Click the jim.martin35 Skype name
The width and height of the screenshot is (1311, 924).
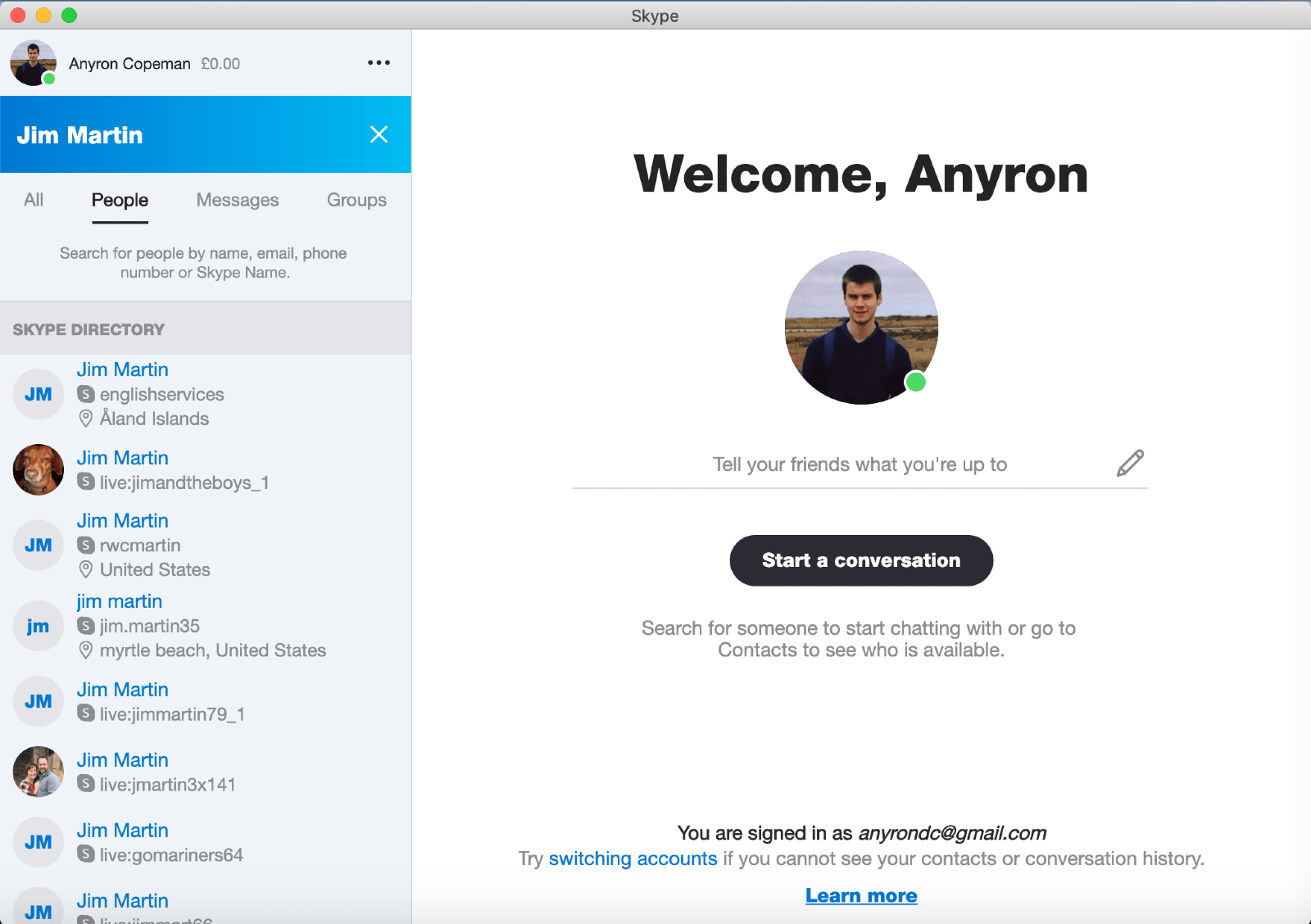pos(150,626)
